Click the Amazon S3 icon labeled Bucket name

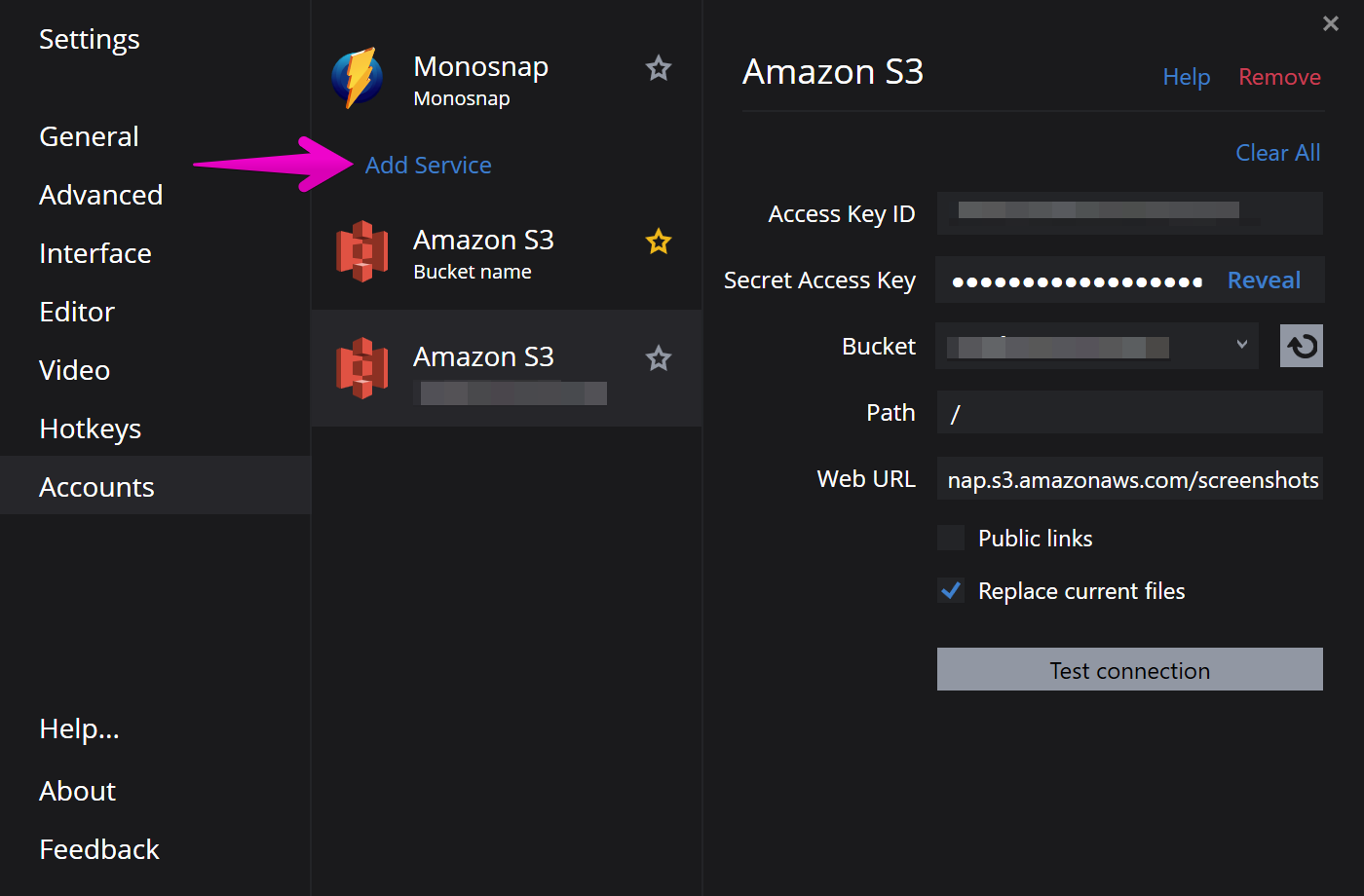pos(361,251)
